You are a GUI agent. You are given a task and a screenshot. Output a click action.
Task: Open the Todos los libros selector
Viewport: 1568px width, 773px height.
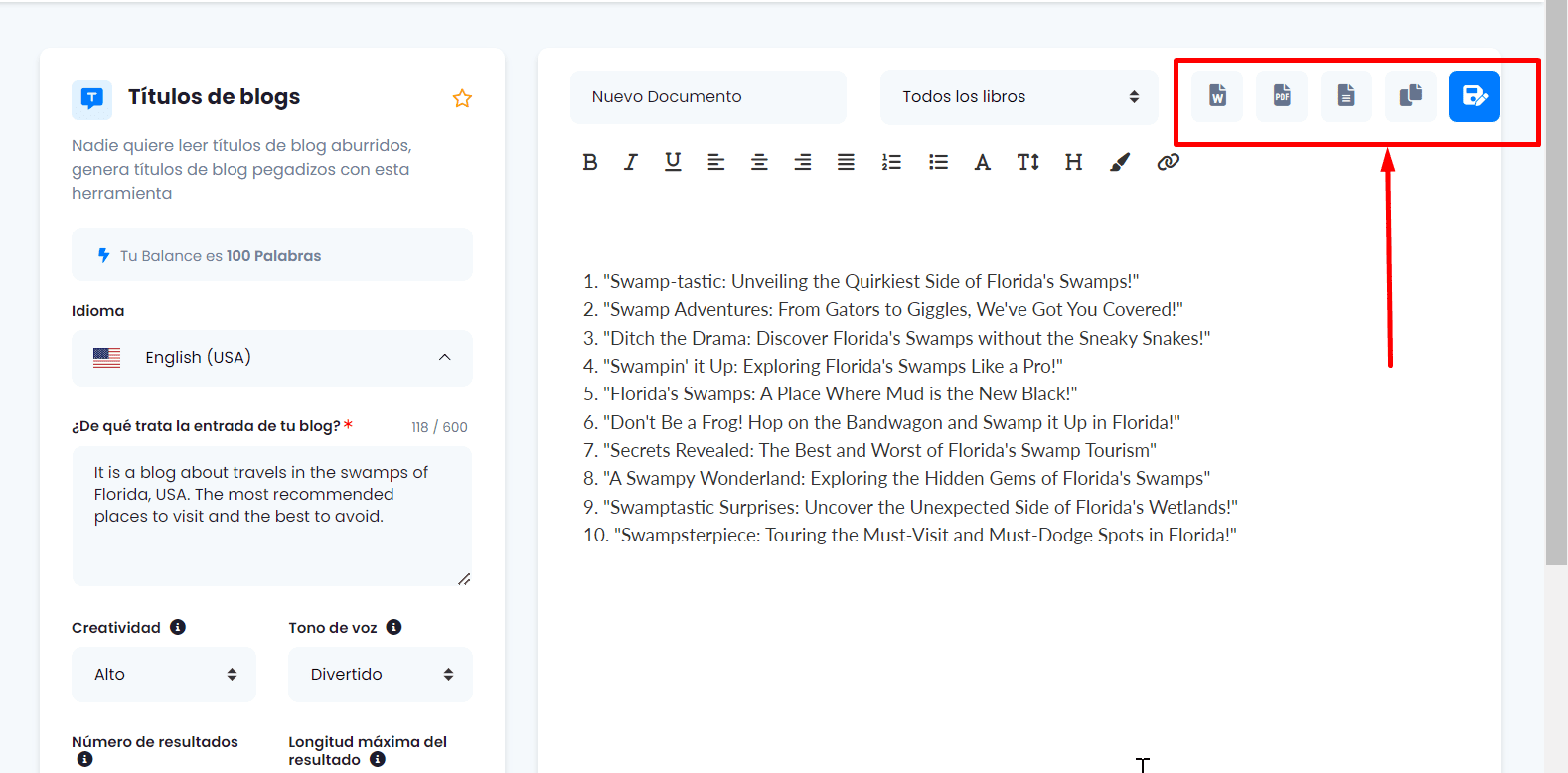point(1019,97)
